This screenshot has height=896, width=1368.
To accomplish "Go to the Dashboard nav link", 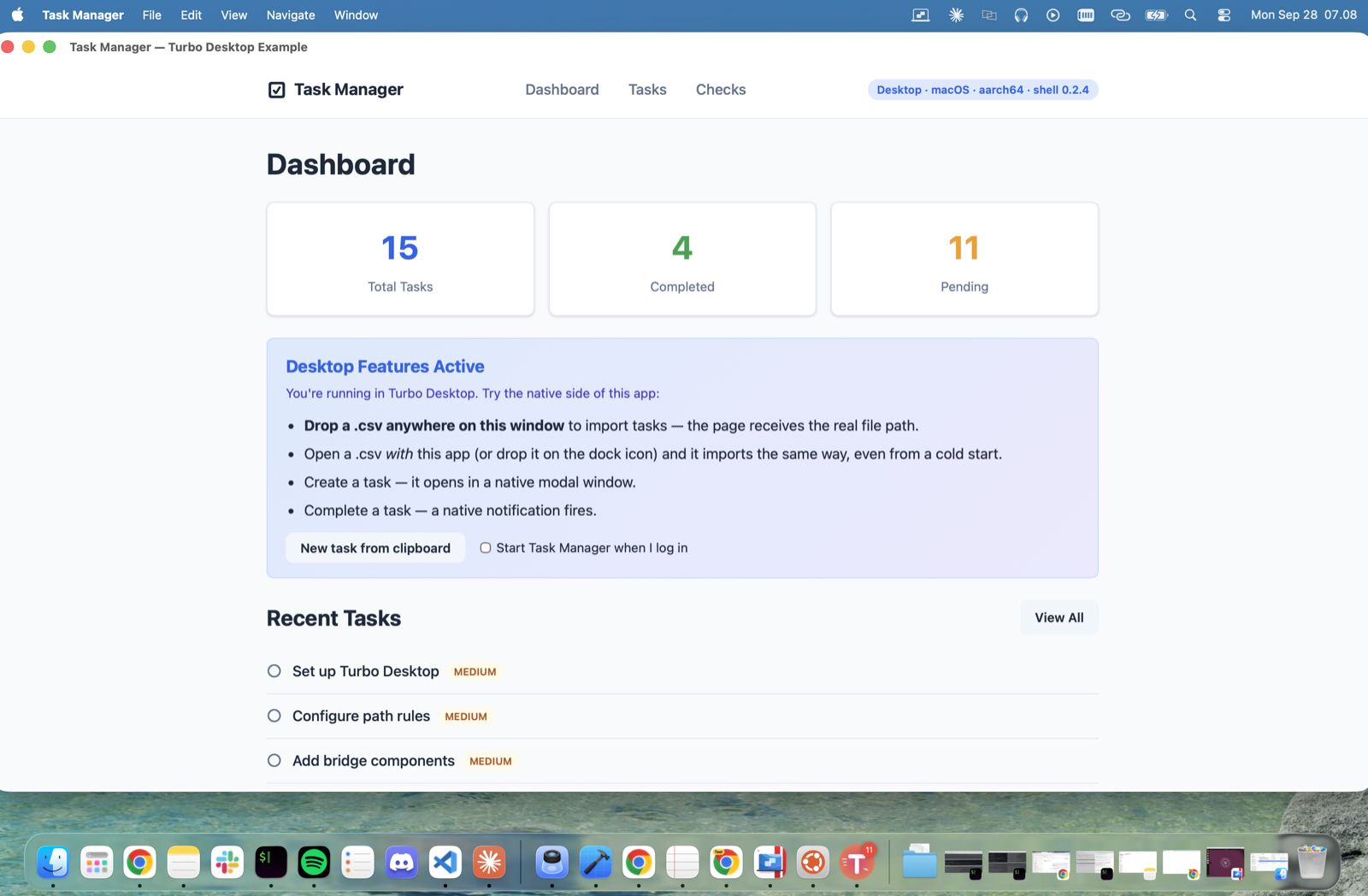I will 562,90.
